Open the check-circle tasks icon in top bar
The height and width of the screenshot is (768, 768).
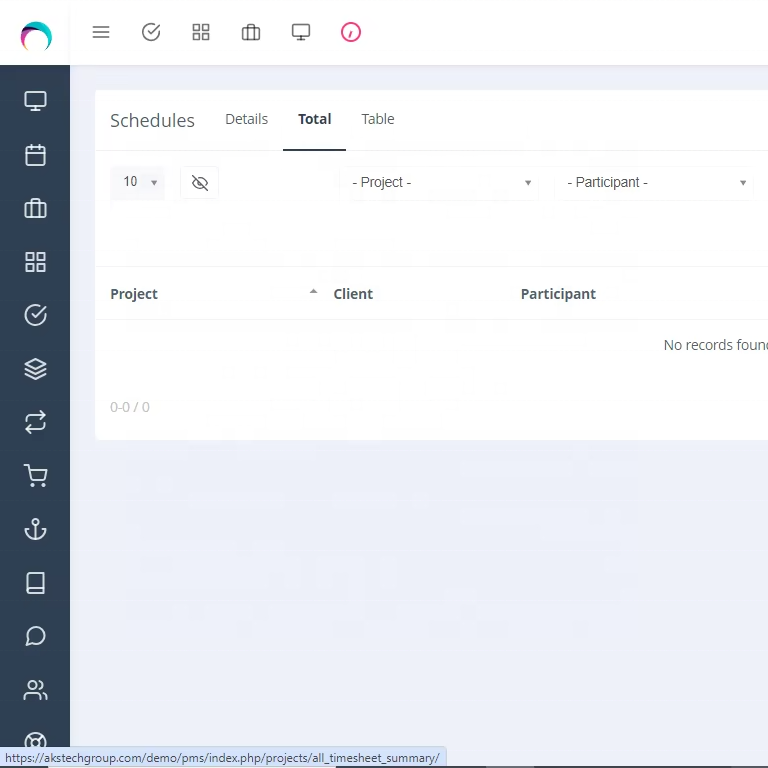click(151, 32)
